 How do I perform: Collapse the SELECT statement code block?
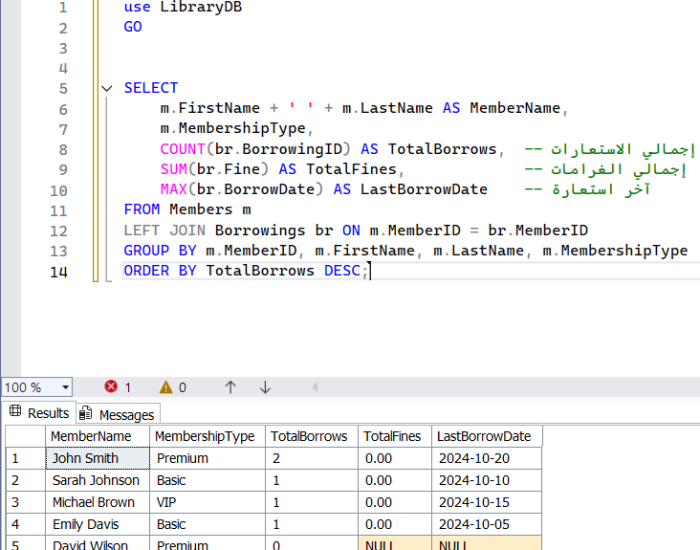coord(107,88)
